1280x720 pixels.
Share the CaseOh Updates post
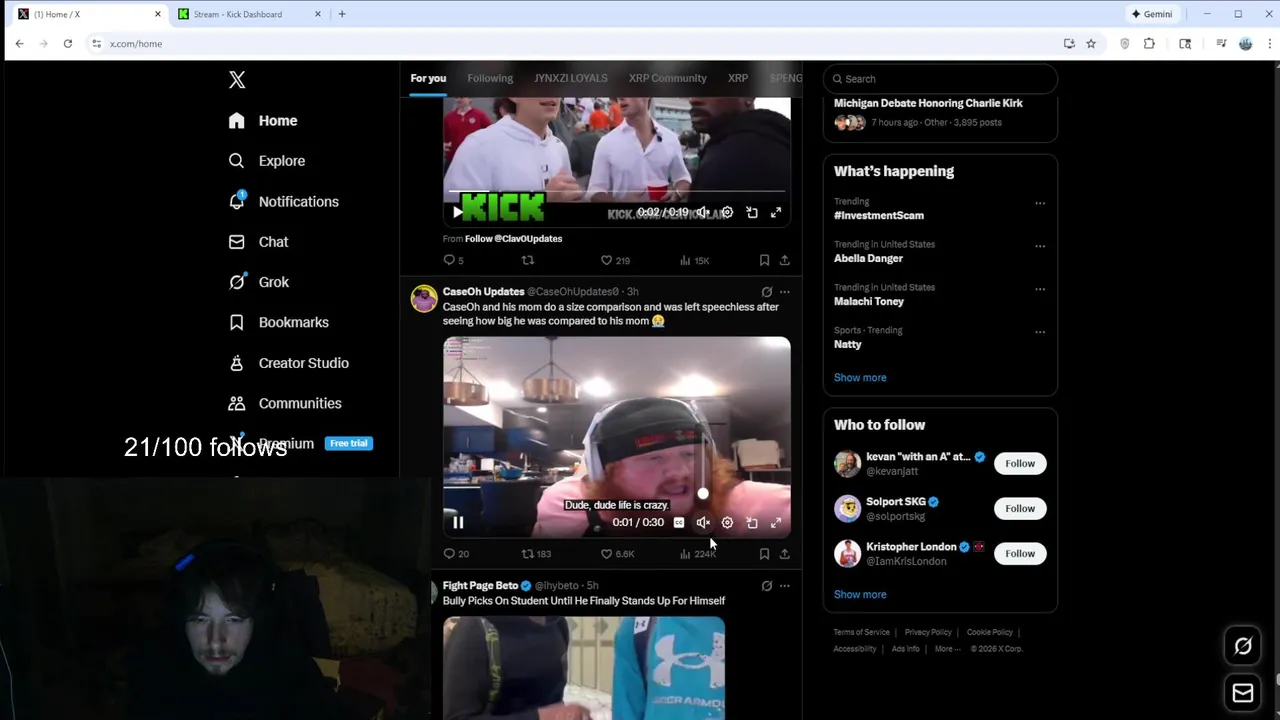pos(784,554)
